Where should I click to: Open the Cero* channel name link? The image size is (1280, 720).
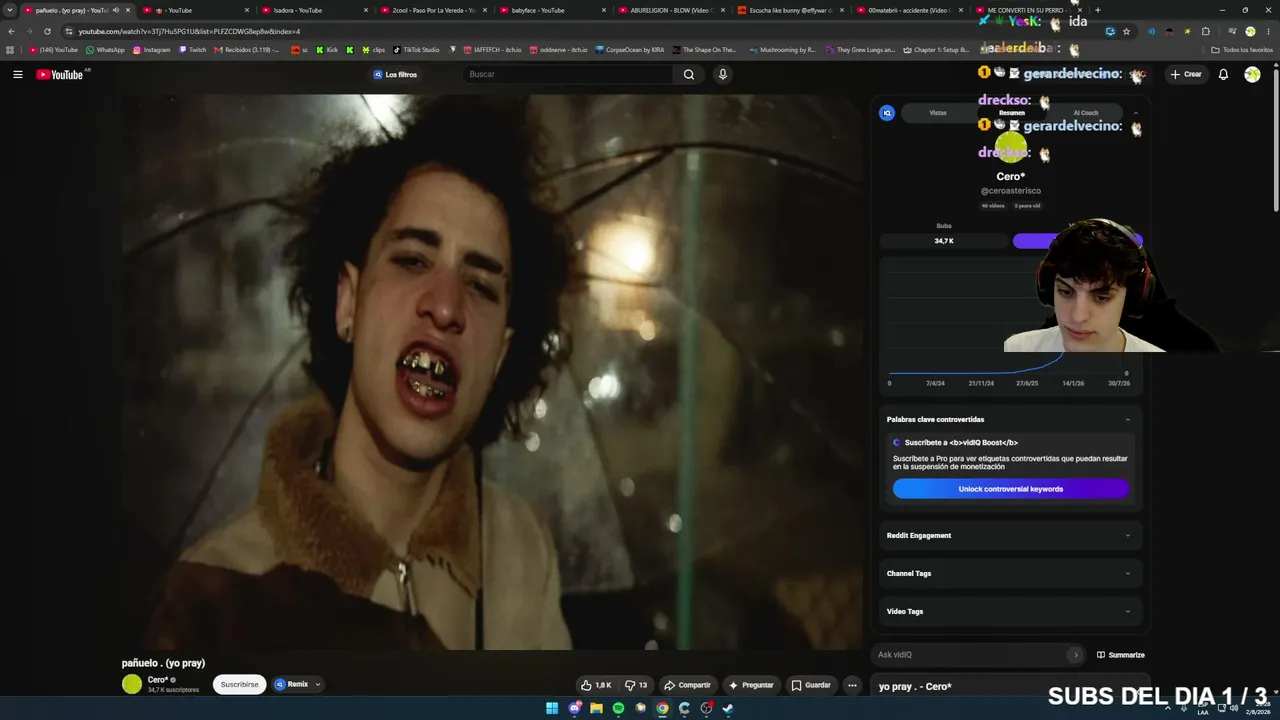[157, 680]
